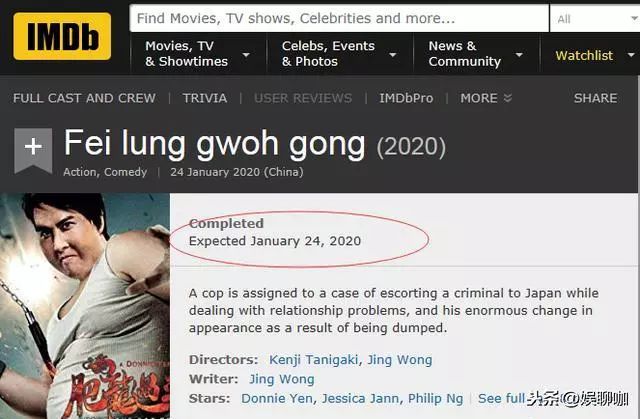Open the All search category dropdown
This screenshot has height=419, width=640.
[596, 19]
